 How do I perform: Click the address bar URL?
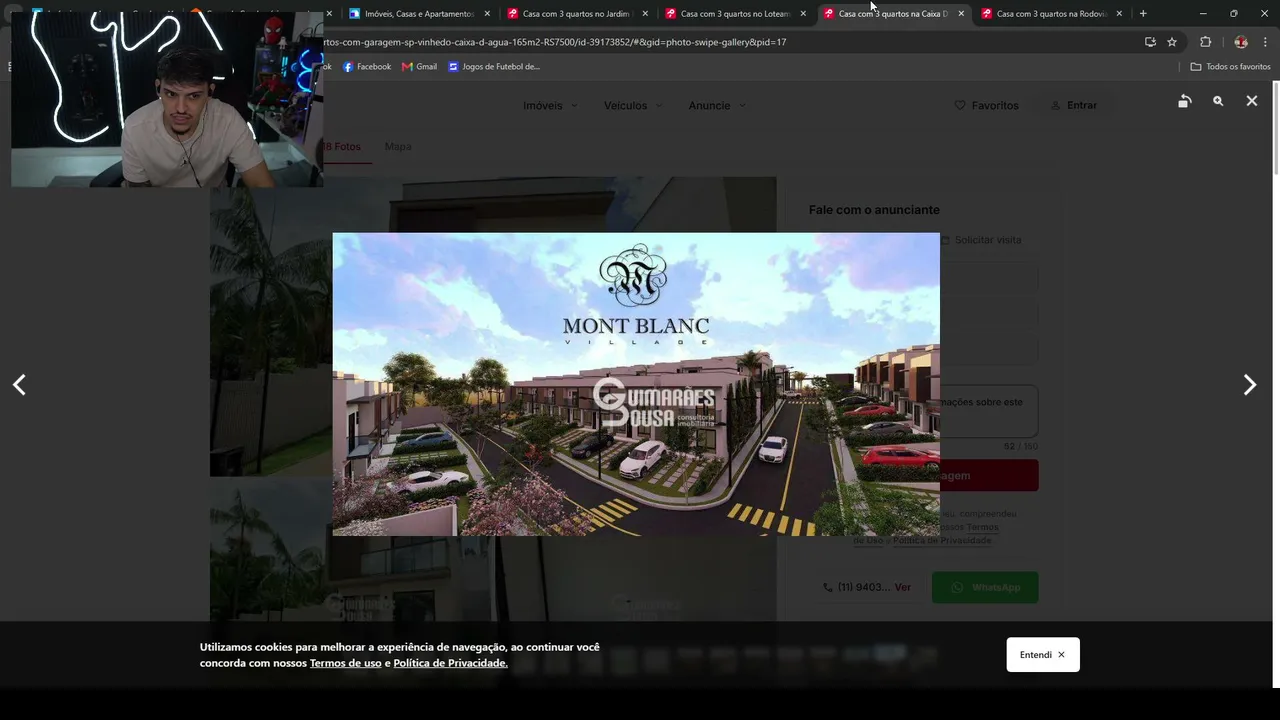[x=555, y=42]
